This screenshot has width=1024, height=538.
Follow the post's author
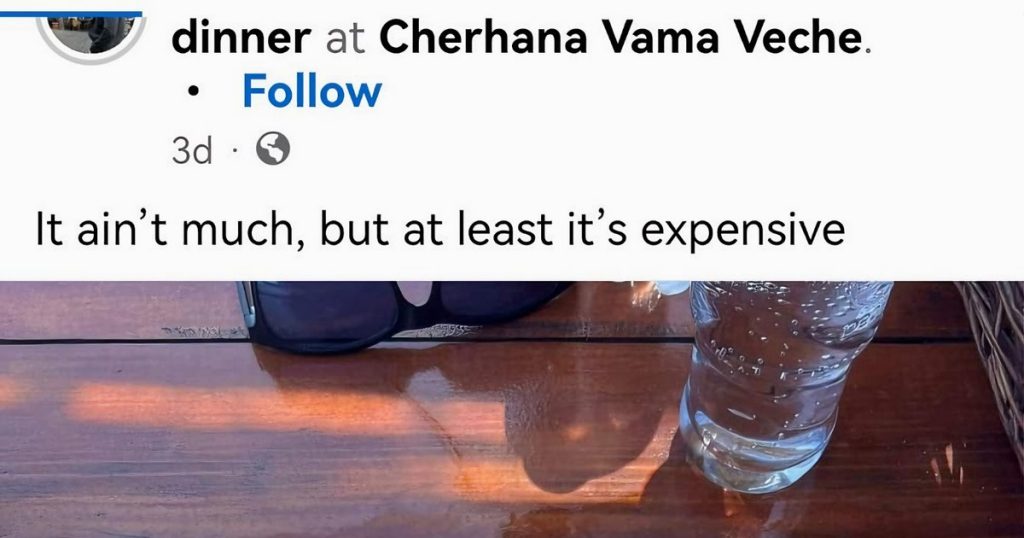(311, 92)
